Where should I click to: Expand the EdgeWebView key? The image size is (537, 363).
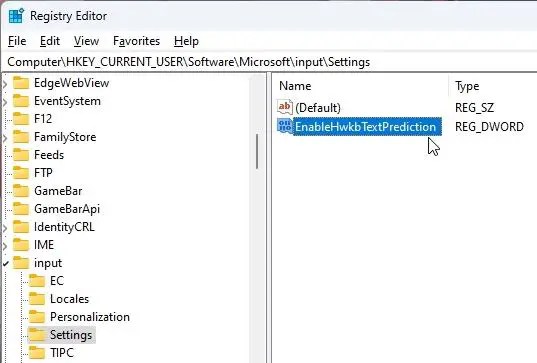tap(5, 84)
